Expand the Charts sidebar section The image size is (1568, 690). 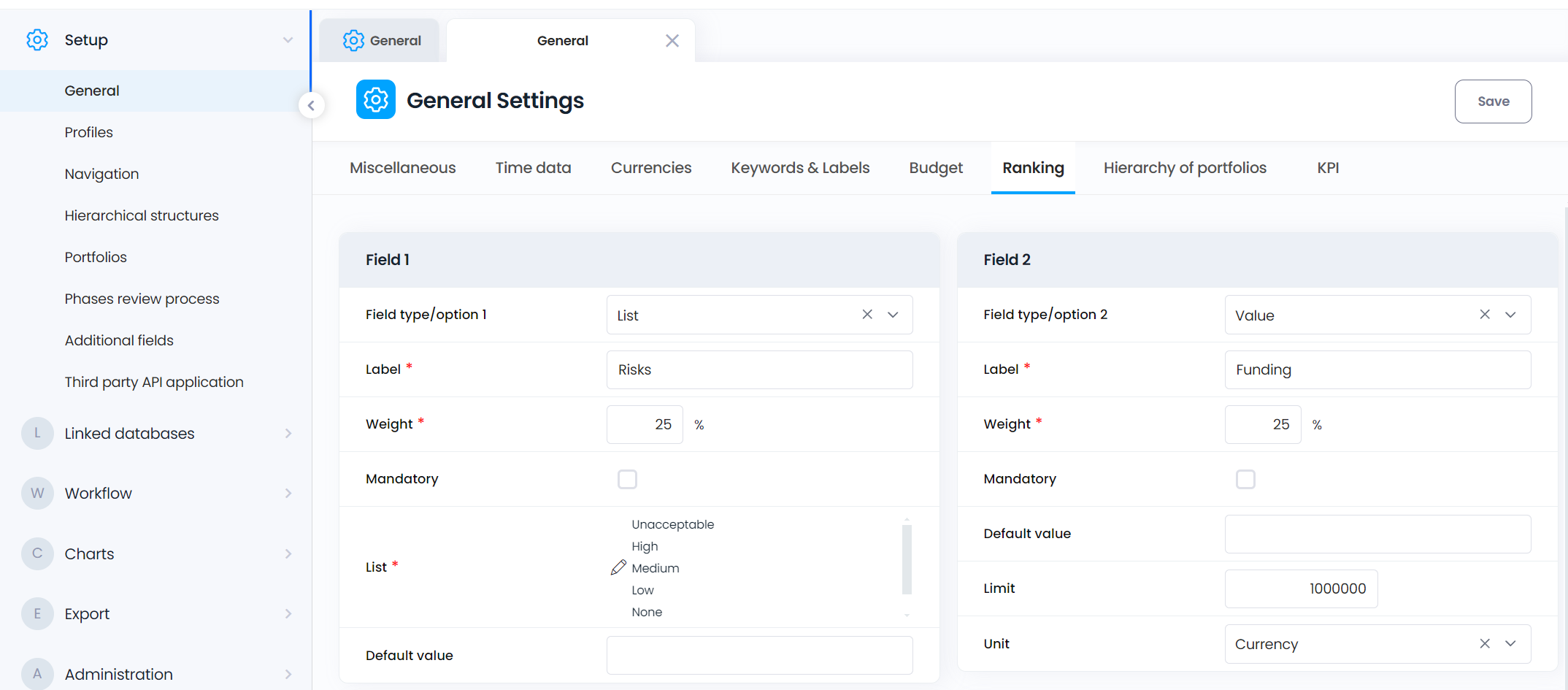pos(288,553)
